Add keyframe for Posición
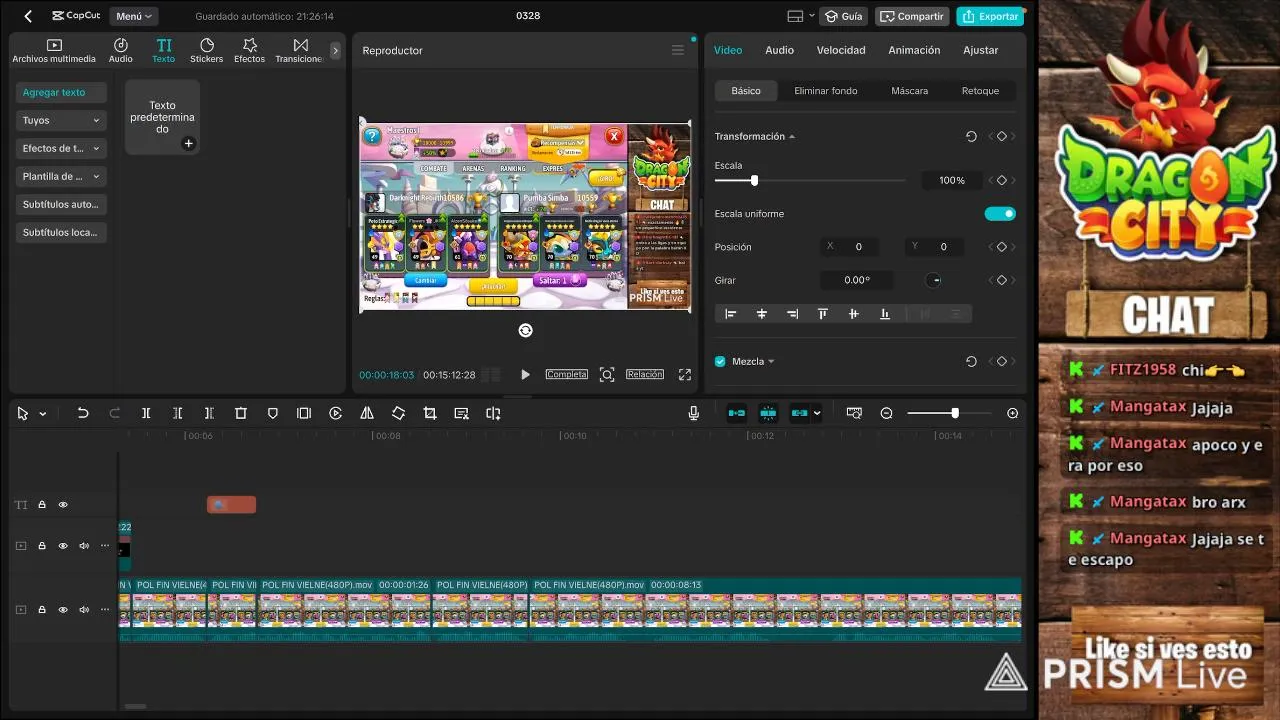Viewport: 1280px width, 720px height. (x=1002, y=247)
